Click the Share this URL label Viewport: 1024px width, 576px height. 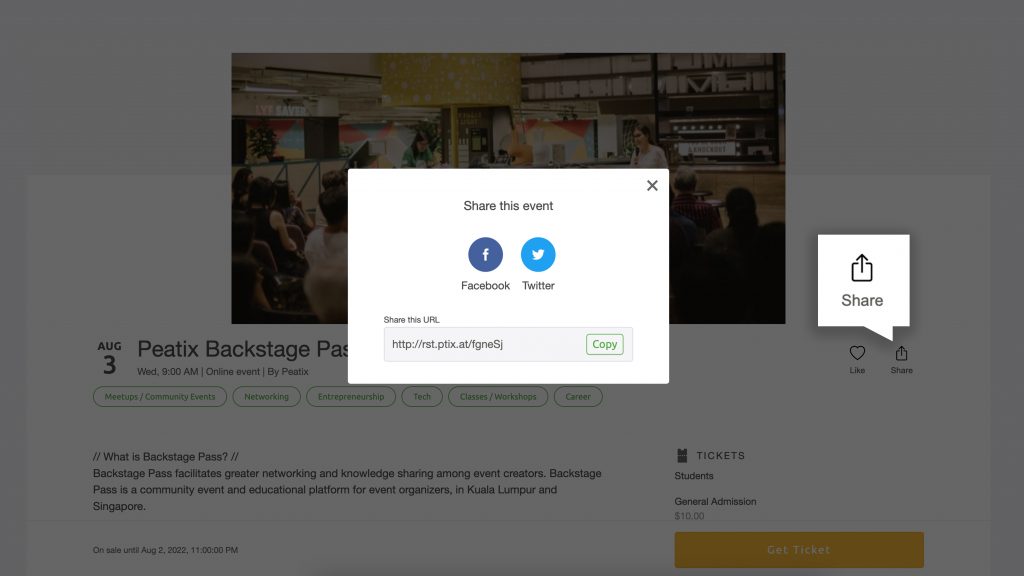point(411,319)
